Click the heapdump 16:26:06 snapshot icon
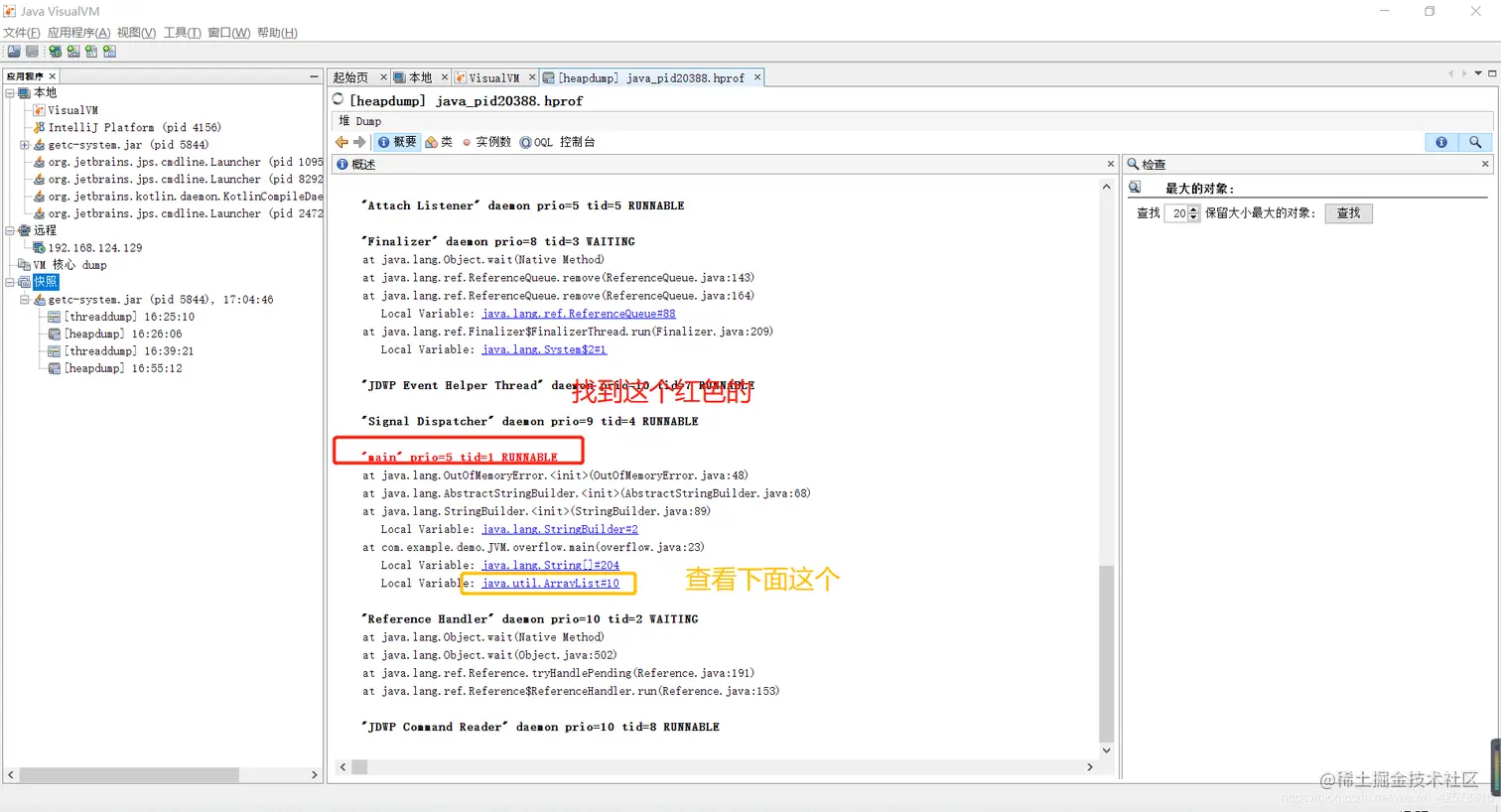This screenshot has width=1501, height=812. [x=56, y=334]
